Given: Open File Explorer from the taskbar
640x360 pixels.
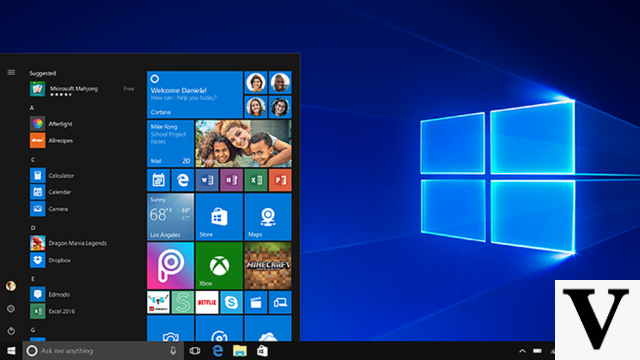Looking at the screenshot, I should pos(240,351).
